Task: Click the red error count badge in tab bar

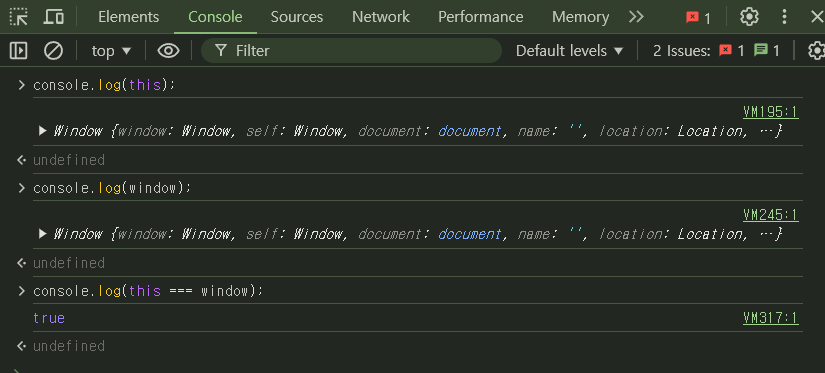Action: (698, 18)
